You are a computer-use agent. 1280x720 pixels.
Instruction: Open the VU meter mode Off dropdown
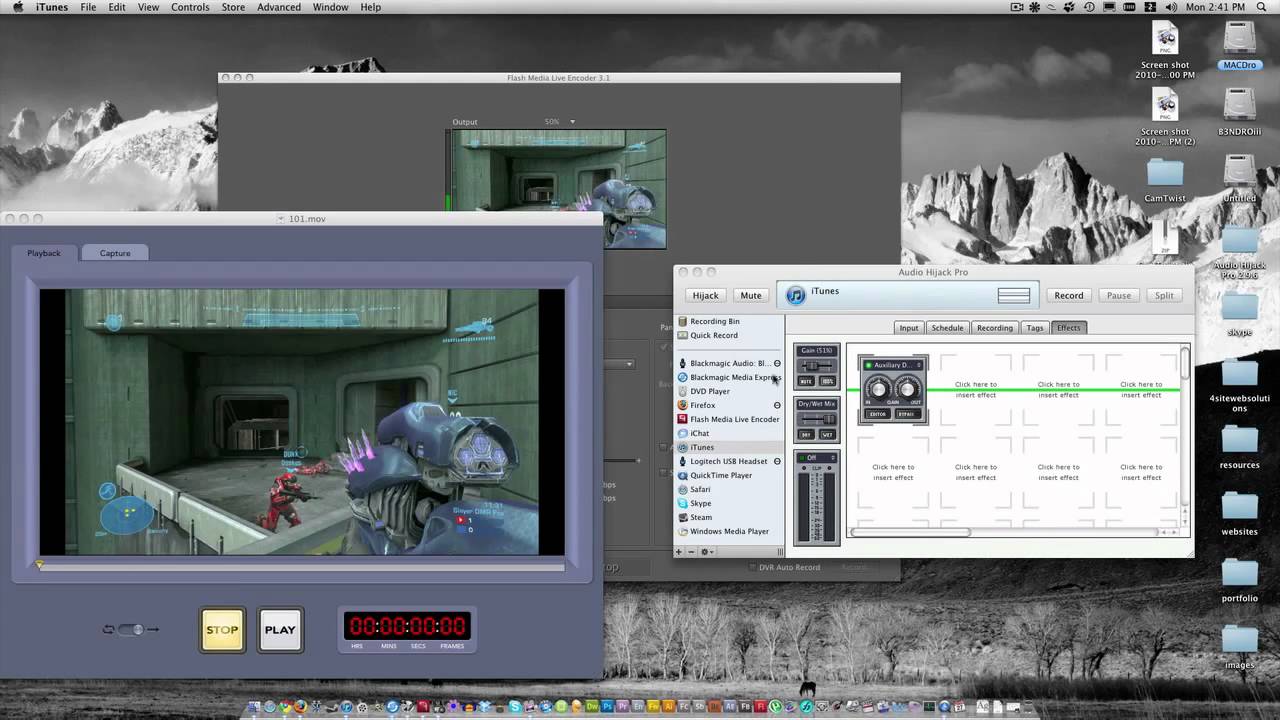pos(818,458)
